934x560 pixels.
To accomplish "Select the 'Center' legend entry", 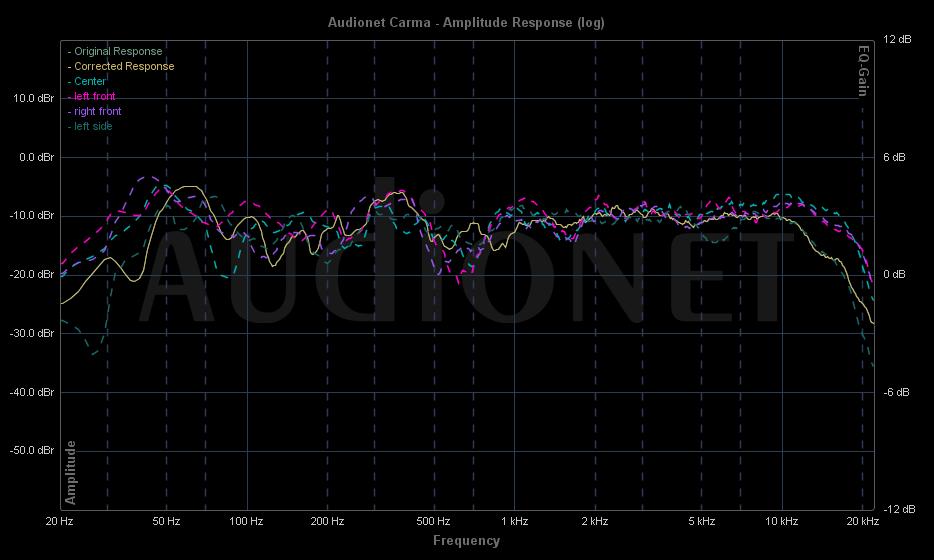I will tap(87, 81).
